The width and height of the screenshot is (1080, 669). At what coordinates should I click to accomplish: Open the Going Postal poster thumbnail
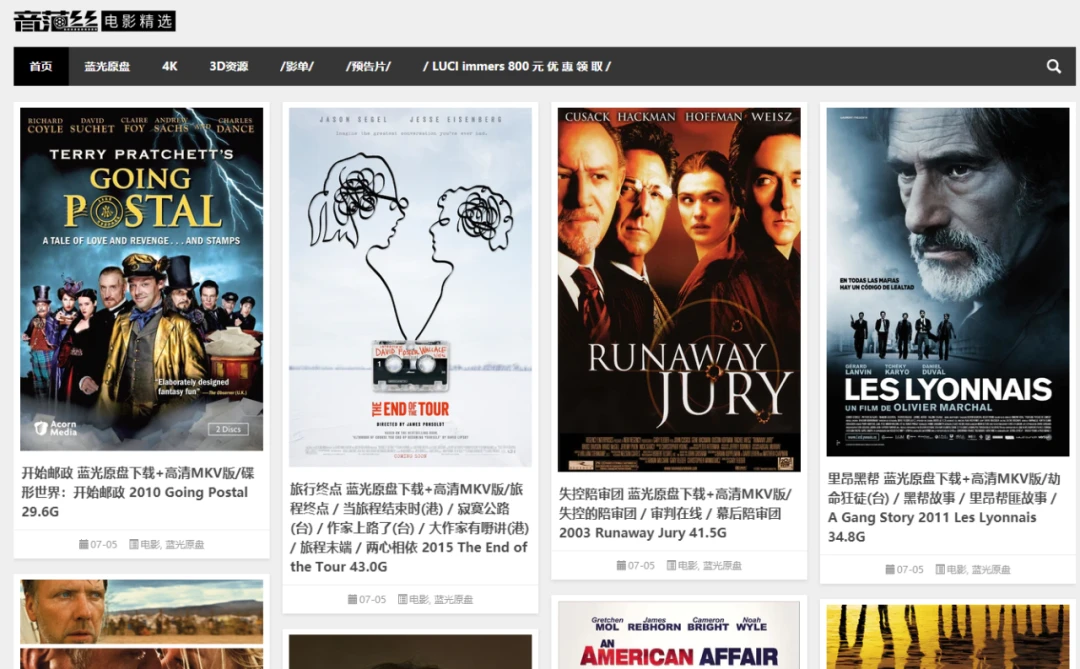[x=142, y=279]
